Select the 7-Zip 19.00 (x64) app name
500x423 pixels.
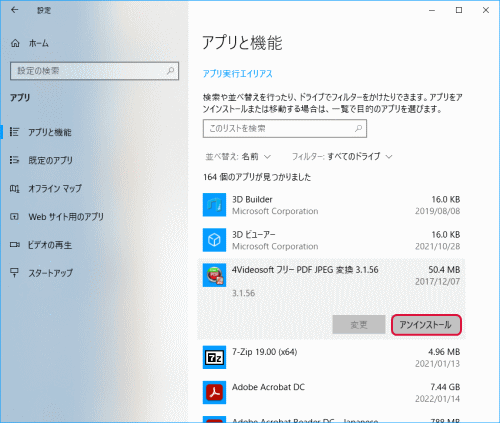(265, 352)
